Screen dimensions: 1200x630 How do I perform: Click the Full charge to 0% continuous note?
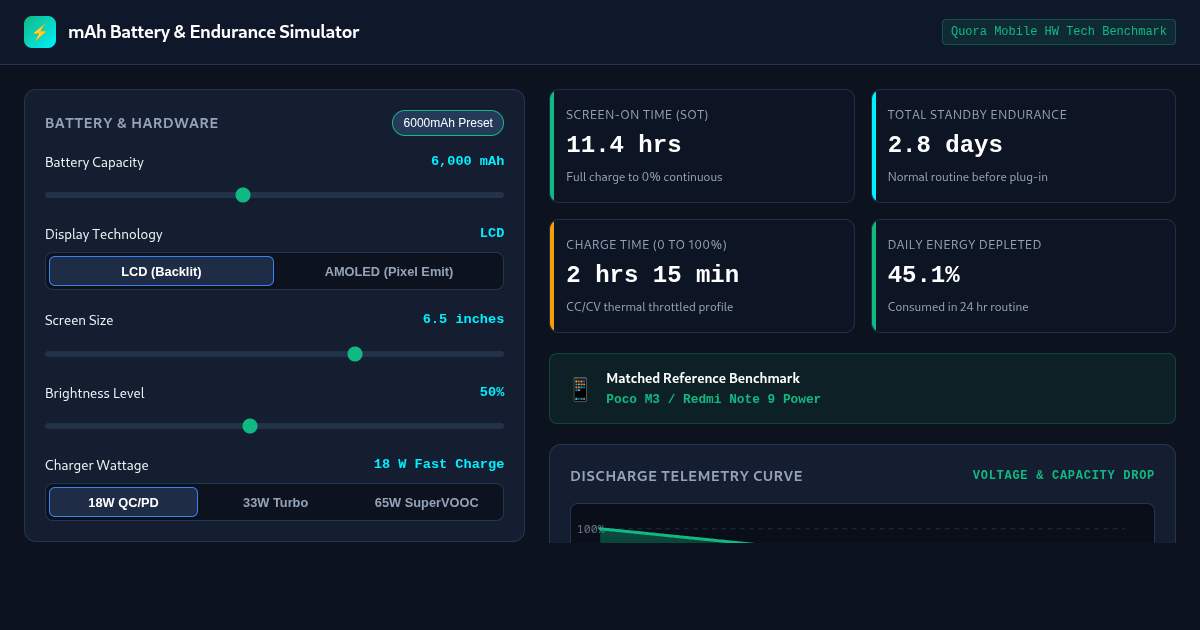(x=644, y=177)
